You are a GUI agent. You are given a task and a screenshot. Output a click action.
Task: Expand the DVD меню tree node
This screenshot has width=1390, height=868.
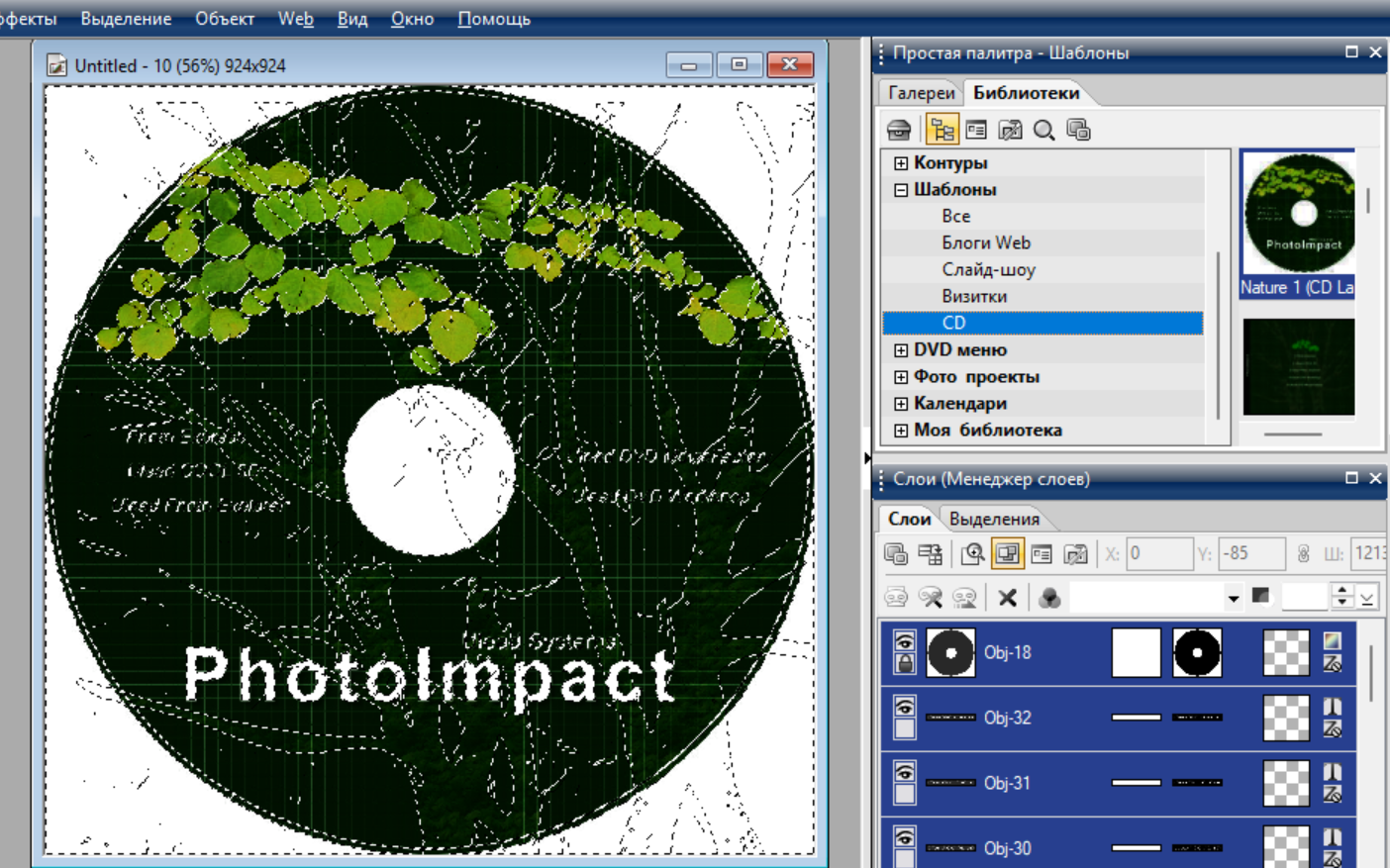pos(901,350)
